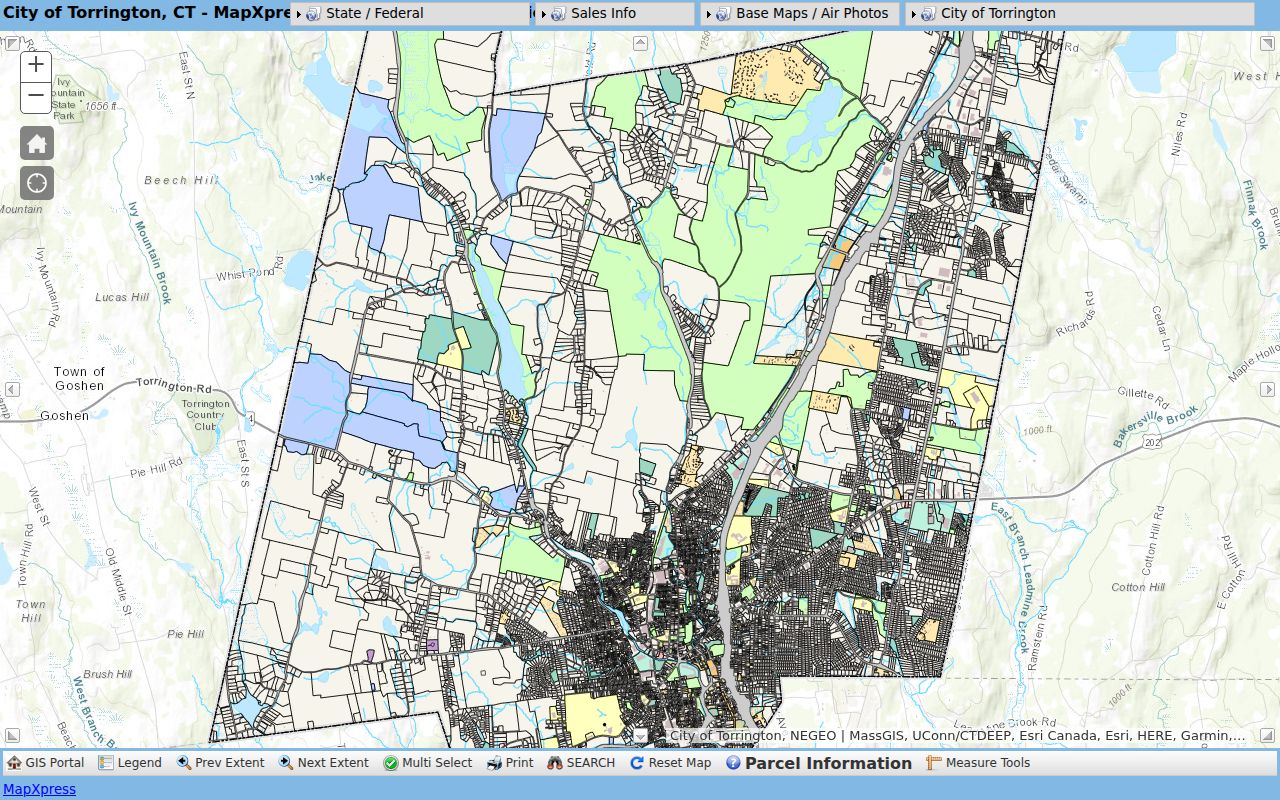
Task: Click the Town of Goshen map label
Action: pos(79,378)
